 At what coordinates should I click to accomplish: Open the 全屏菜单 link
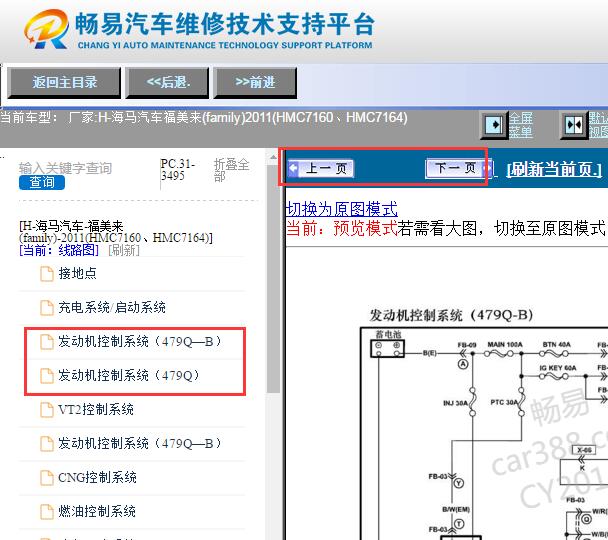pos(520,125)
